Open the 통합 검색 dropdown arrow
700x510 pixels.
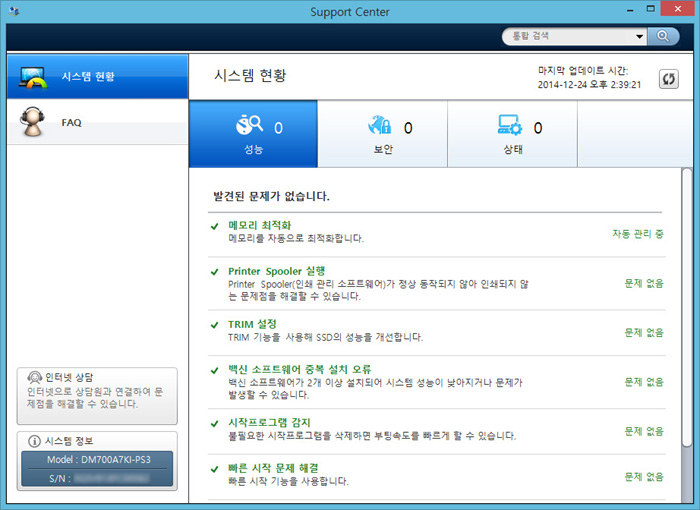(639, 36)
